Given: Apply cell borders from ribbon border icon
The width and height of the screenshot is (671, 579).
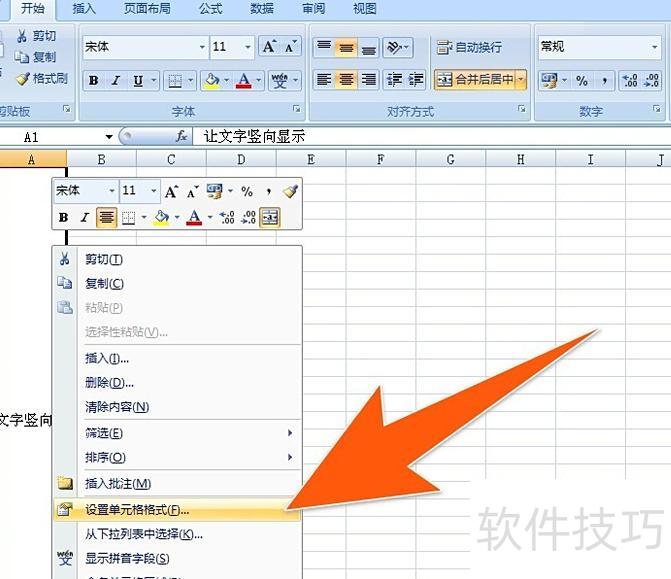Looking at the screenshot, I should [x=175, y=80].
